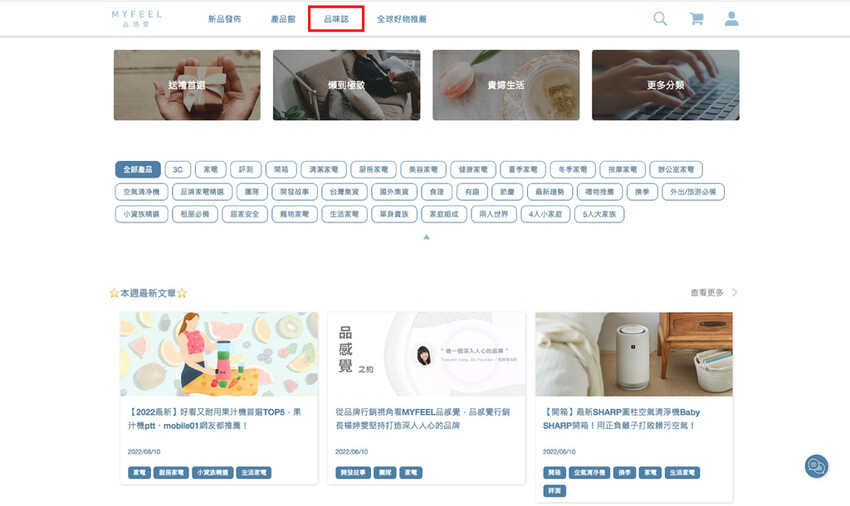
Task: Click 空氣清淨機 tag on SHARP article card
Action: 589,472
